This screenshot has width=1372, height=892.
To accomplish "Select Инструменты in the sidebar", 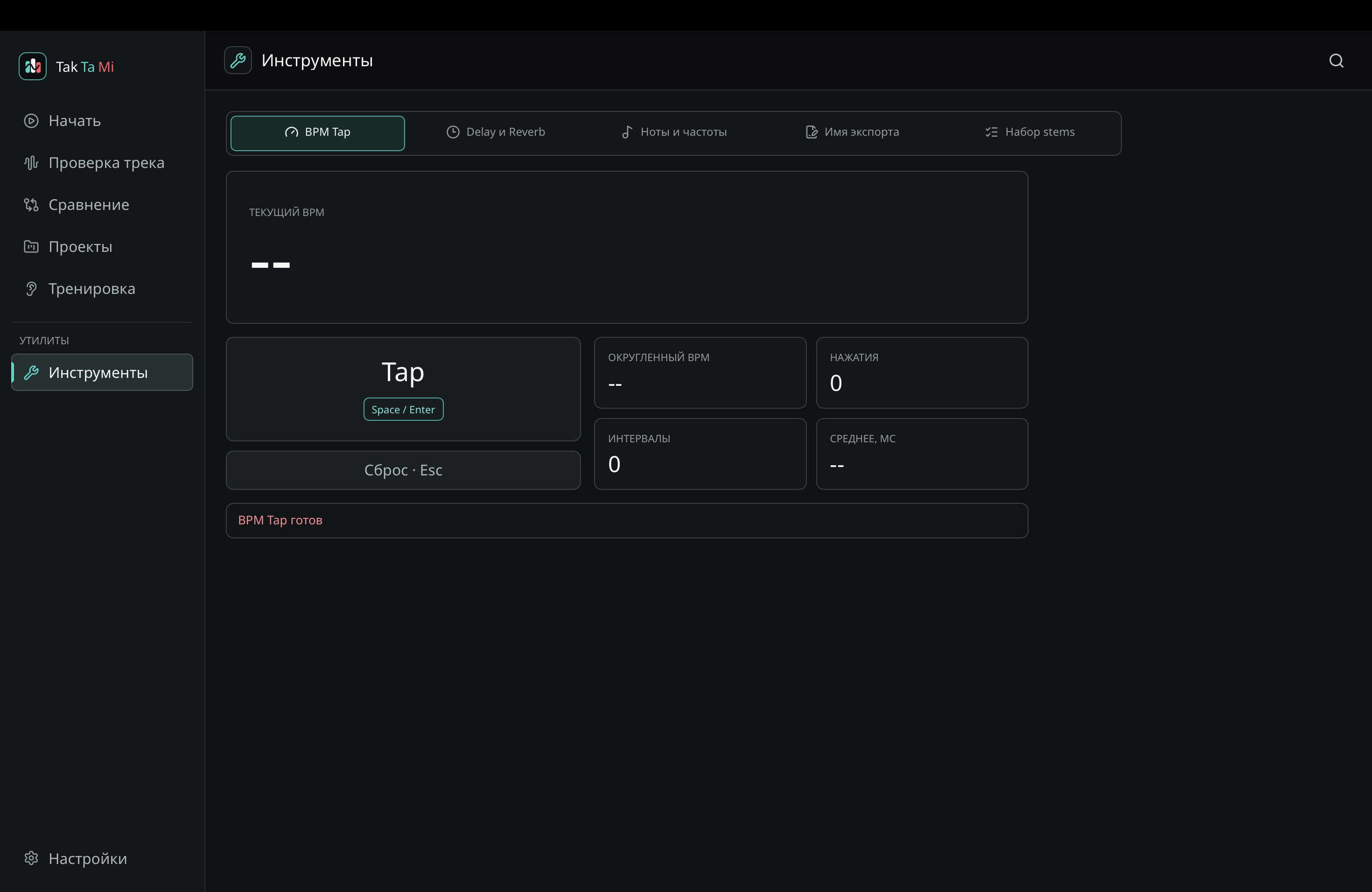I will pos(102,373).
